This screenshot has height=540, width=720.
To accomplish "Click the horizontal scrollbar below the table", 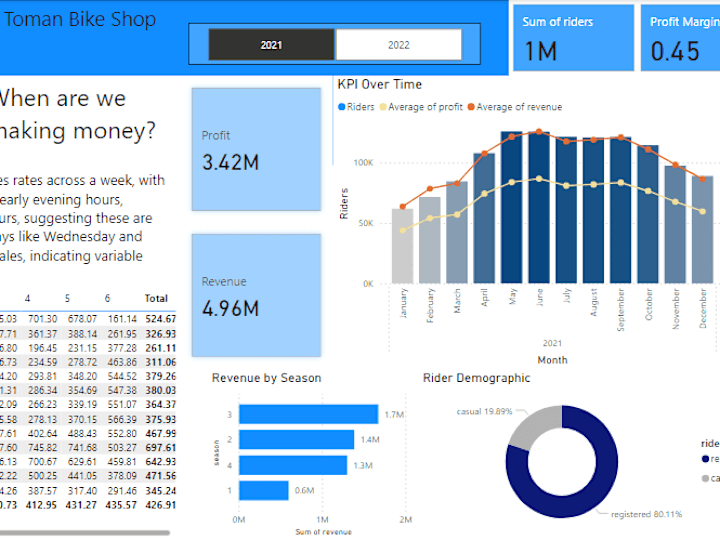I will [85, 533].
